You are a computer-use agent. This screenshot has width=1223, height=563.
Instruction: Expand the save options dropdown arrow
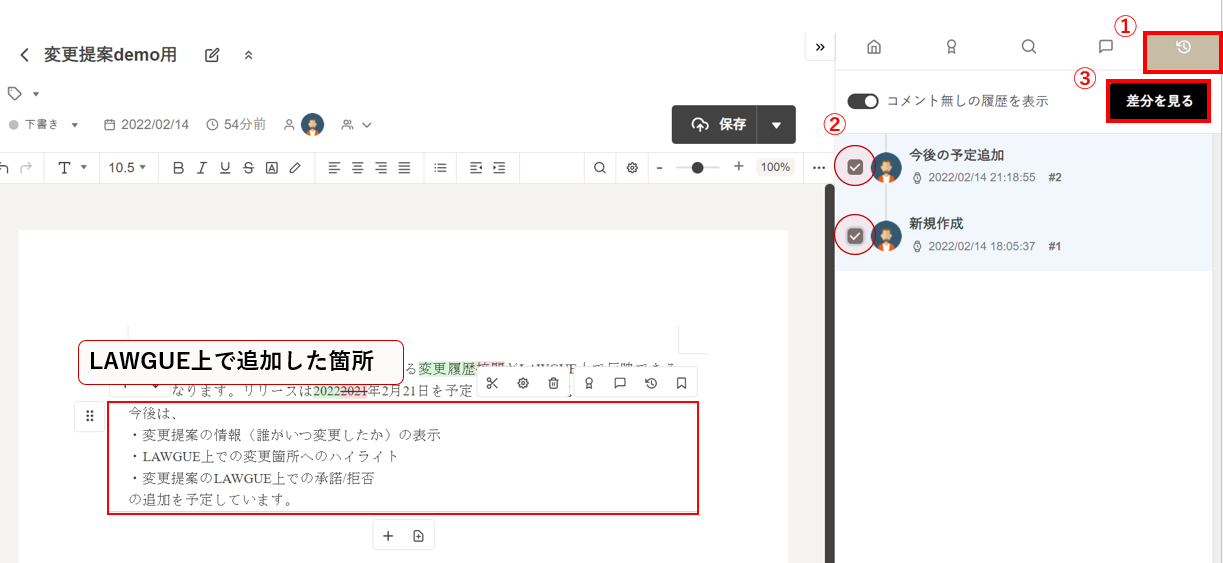click(x=776, y=125)
